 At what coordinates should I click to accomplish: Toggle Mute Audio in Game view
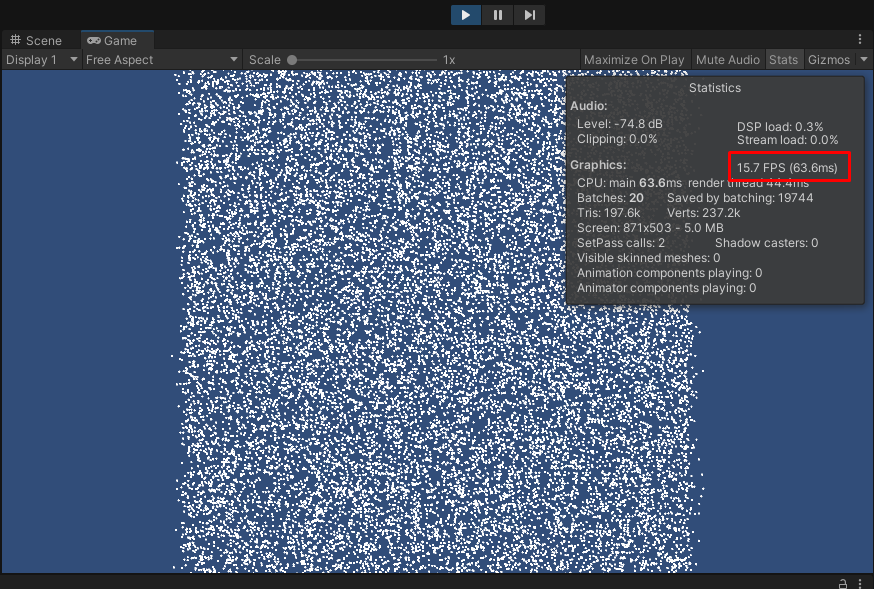tap(727, 60)
